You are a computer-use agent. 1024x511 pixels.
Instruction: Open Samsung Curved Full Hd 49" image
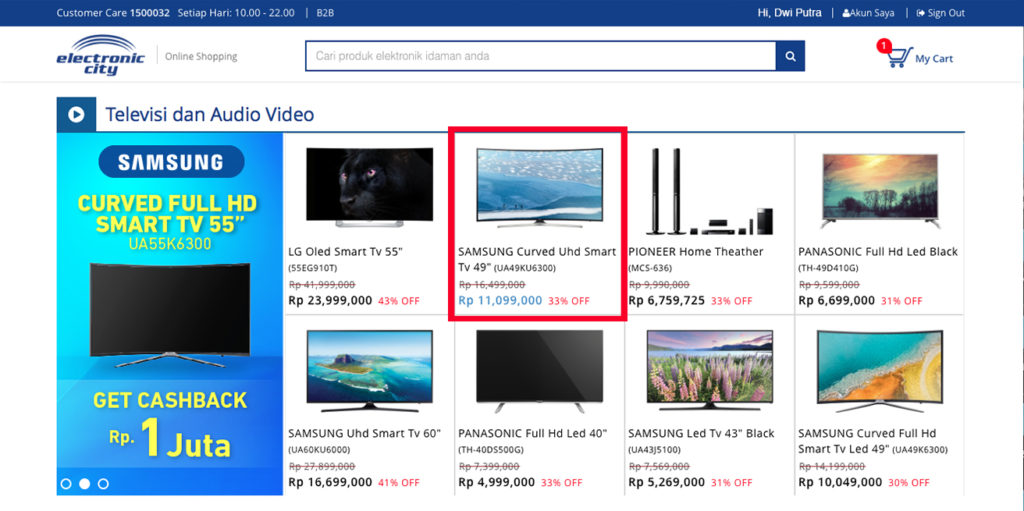point(880,371)
